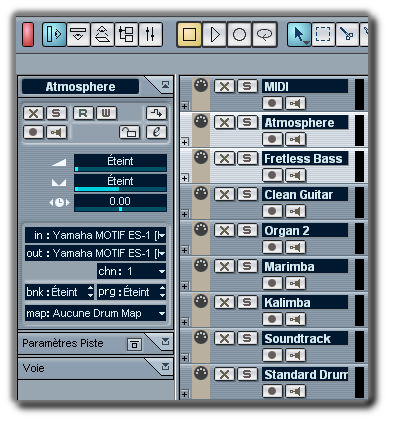Select the Split scissors tool

347,34
